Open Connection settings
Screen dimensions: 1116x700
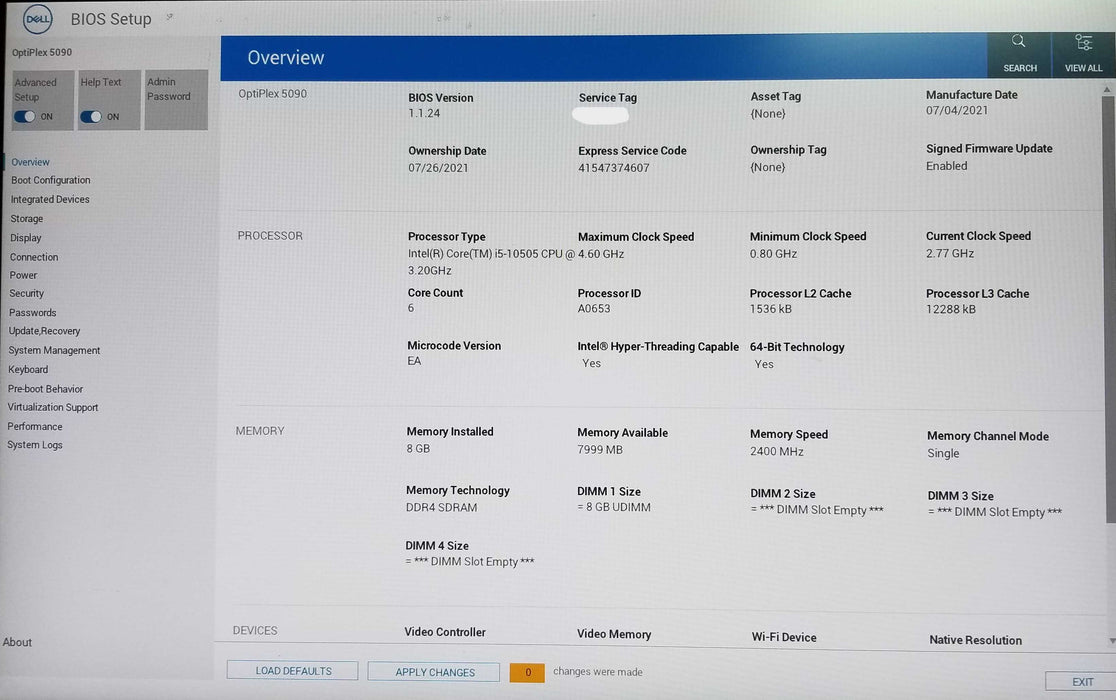[x=33, y=257]
